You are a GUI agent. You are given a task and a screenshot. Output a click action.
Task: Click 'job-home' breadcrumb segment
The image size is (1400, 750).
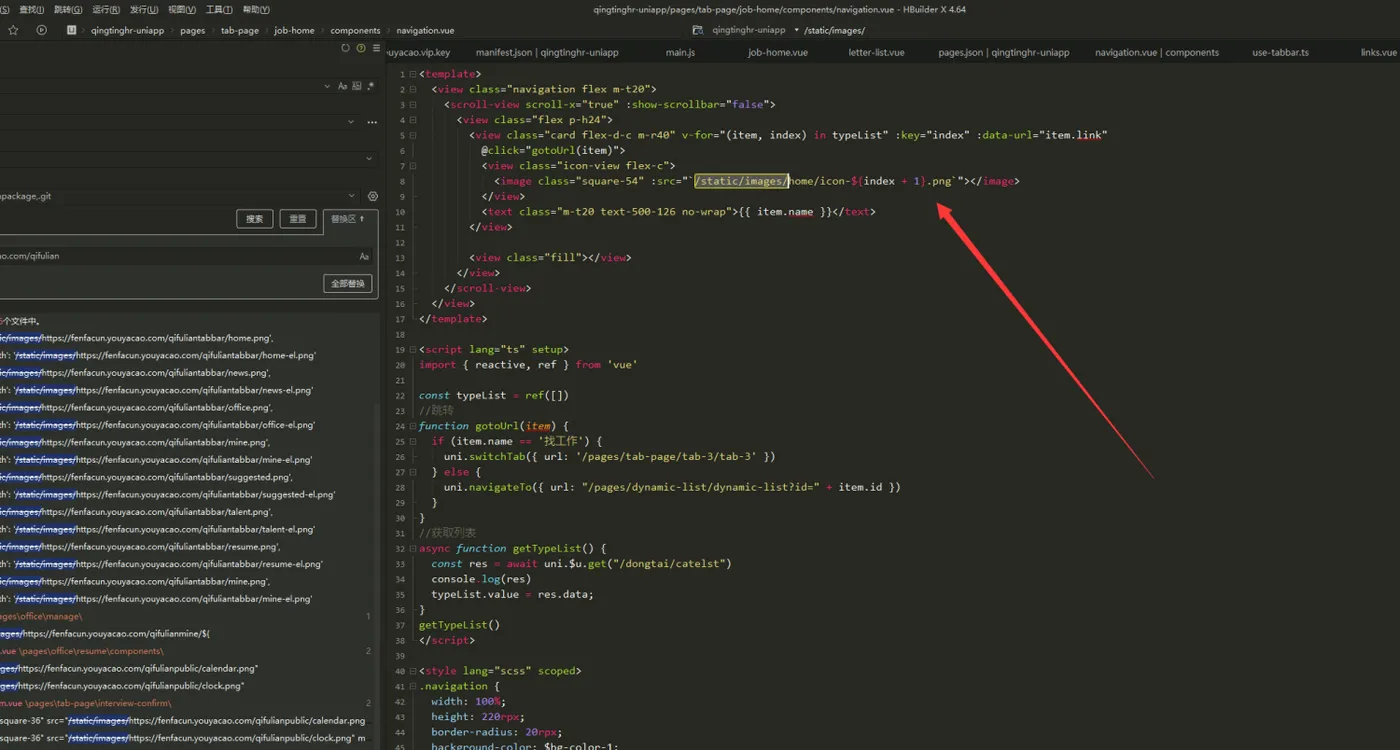[x=294, y=30]
